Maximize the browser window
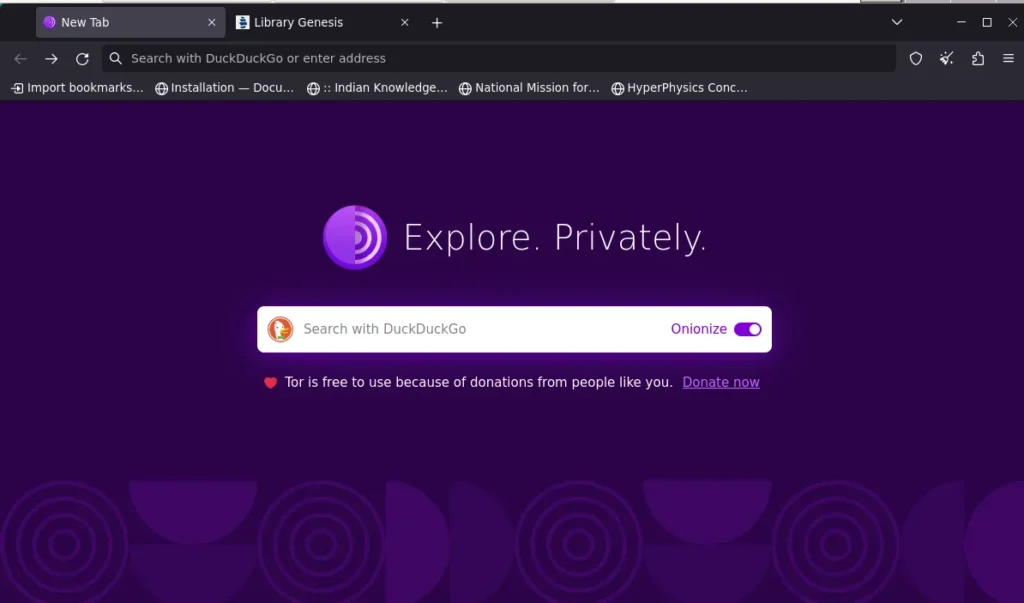Screen dimensions: 1024x603 [987, 22]
